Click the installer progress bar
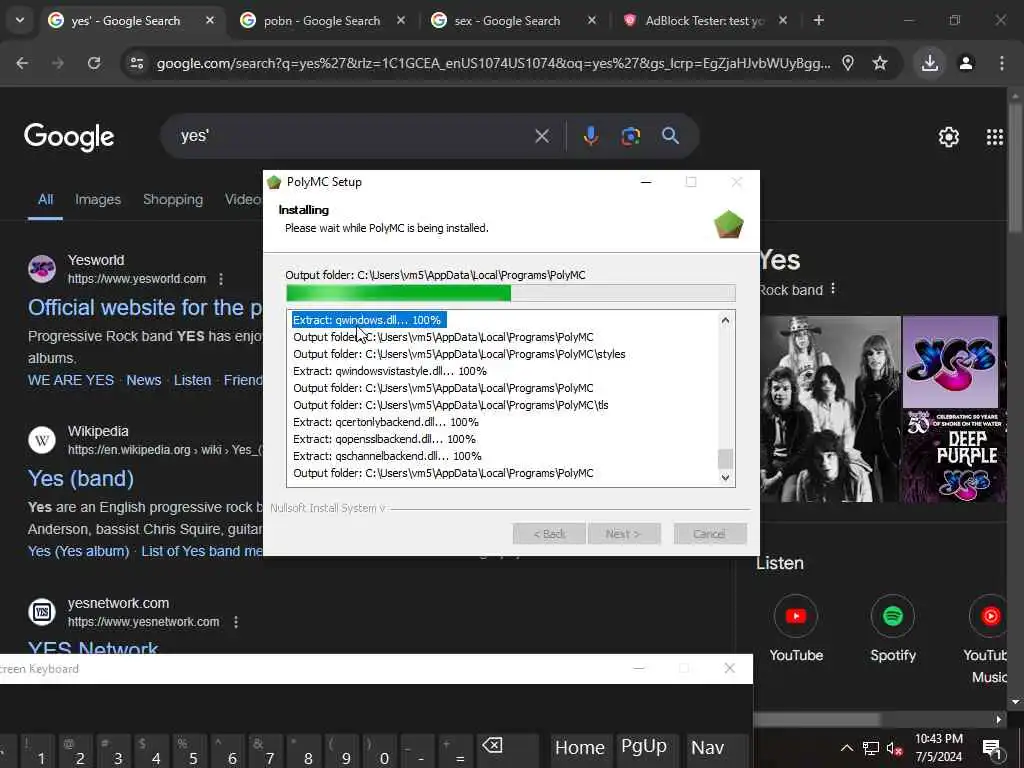Screen dimensions: 1024x768 click(x=511, y=293)
